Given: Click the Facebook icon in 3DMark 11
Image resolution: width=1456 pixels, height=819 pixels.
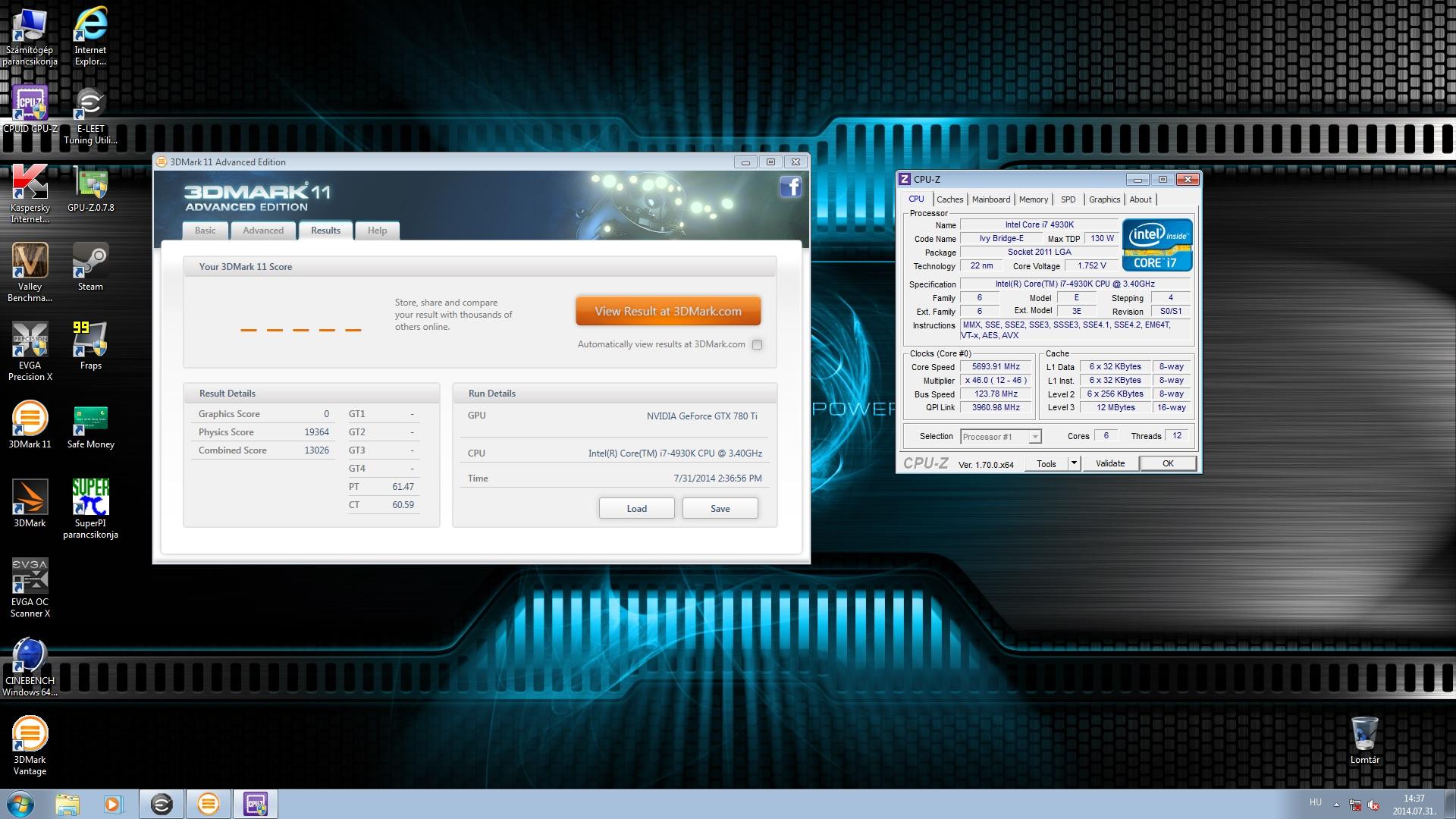Looking at the screenshot, I should (790, 187).
